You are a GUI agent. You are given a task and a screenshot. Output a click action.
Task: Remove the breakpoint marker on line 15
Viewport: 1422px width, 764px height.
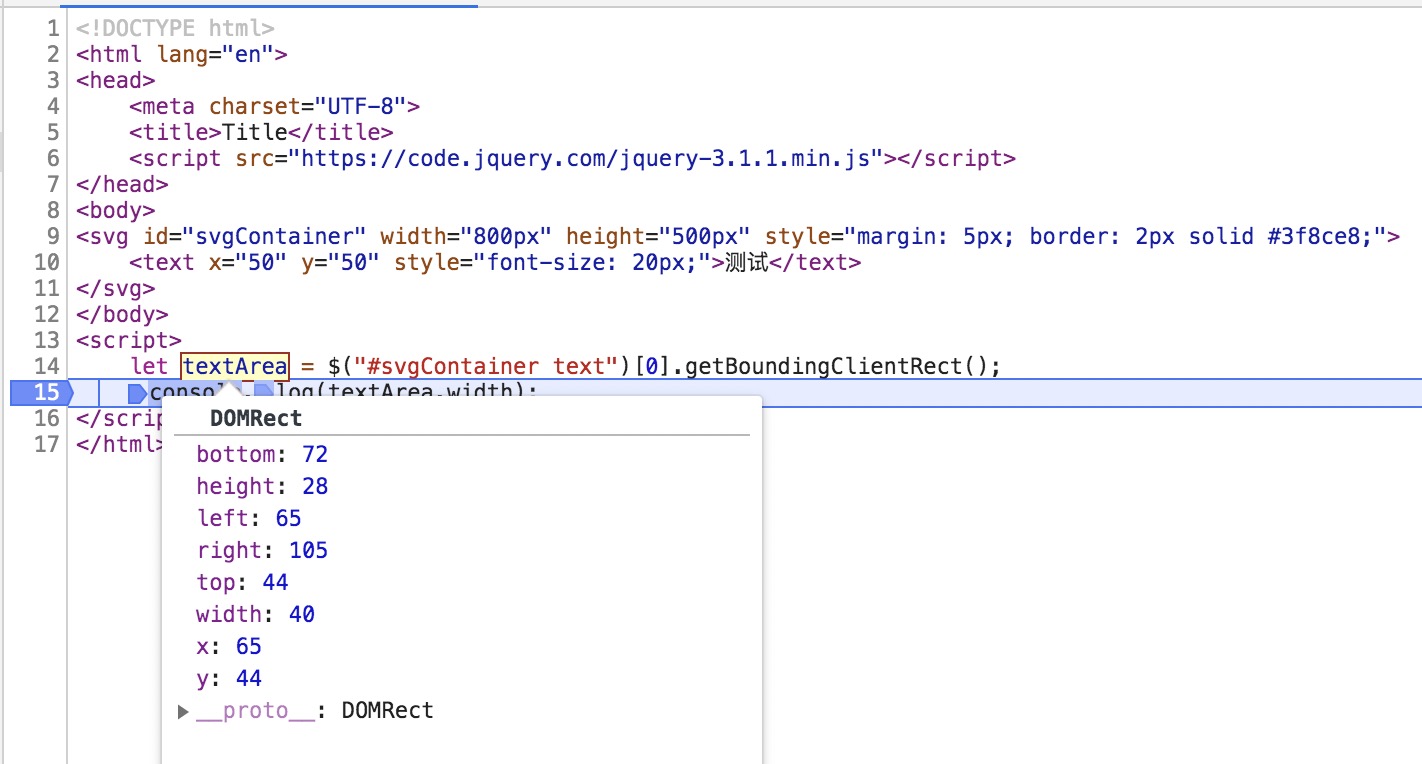click(40, 392)
